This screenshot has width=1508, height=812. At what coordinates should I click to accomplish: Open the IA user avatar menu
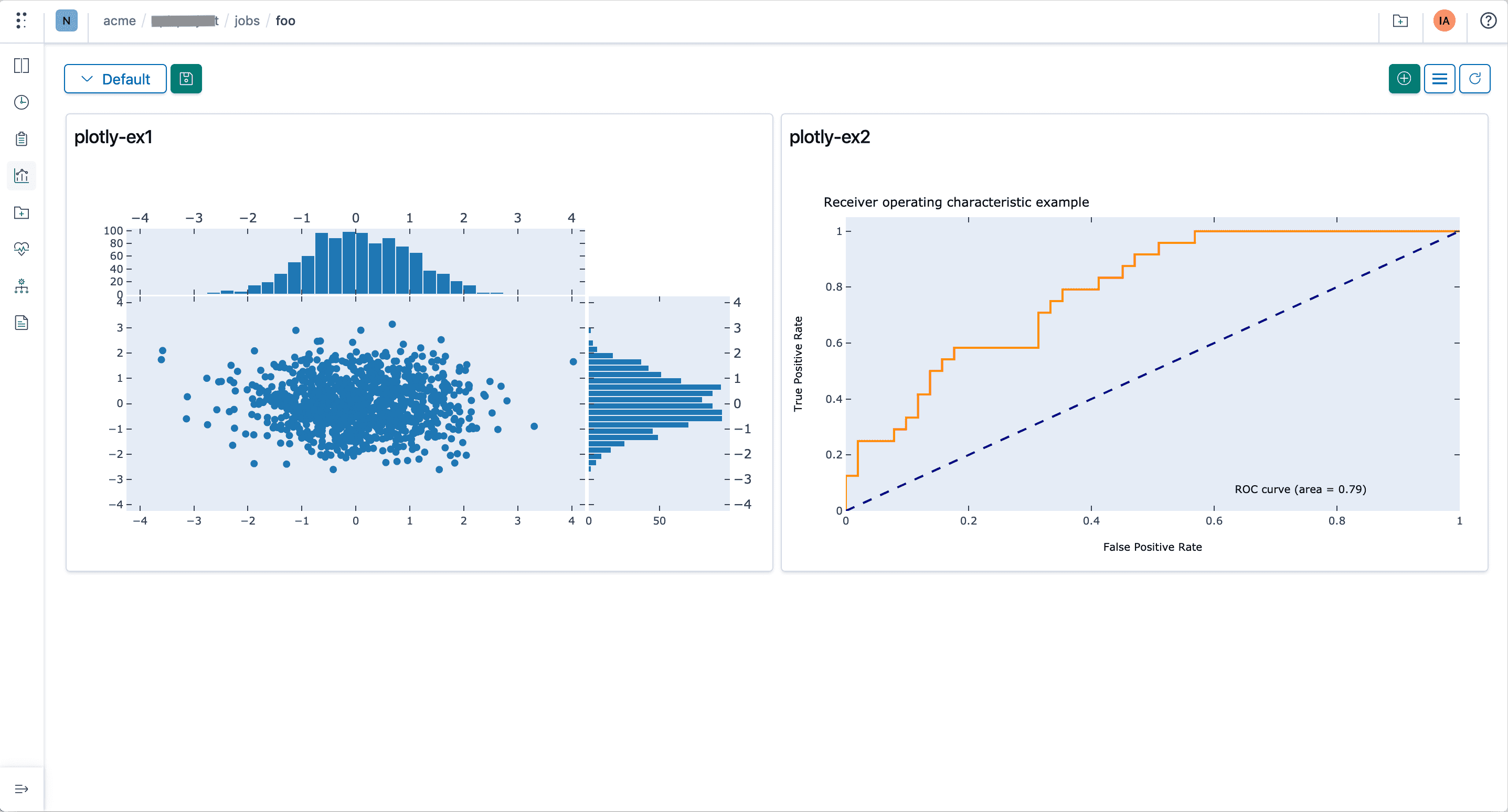1443,20
